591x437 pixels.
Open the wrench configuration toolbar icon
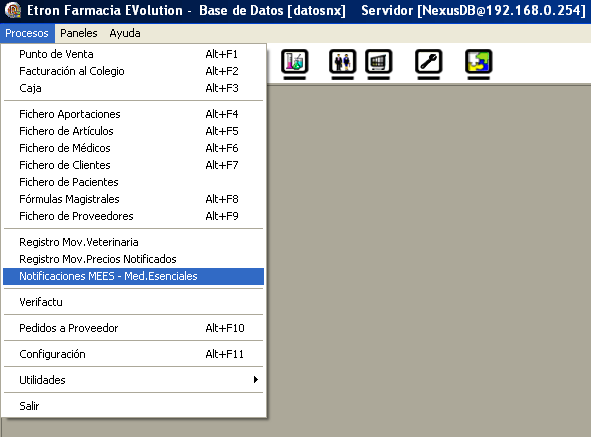click(429, 62)
